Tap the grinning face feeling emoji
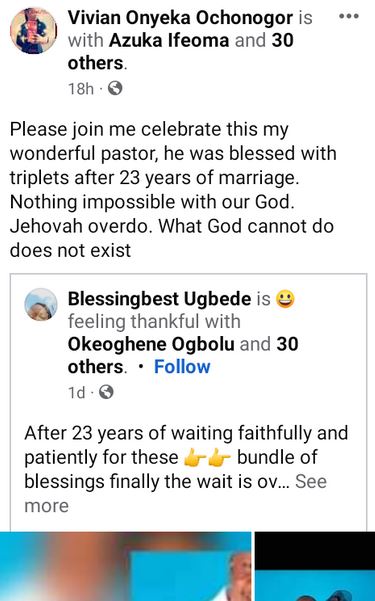The image size is (375, 601). click(285, 299)
